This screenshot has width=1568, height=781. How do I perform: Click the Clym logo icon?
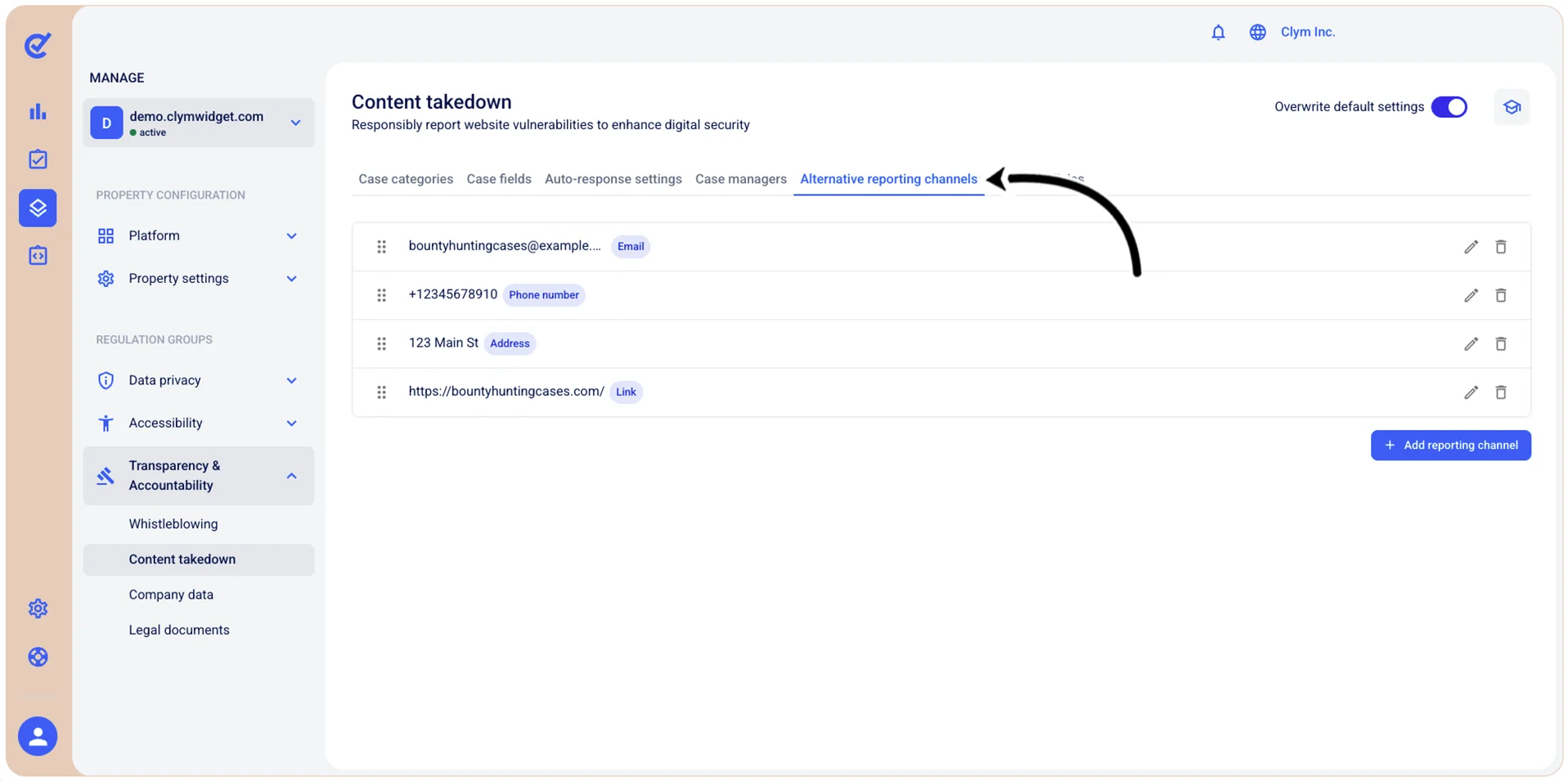tap(38, 45)
